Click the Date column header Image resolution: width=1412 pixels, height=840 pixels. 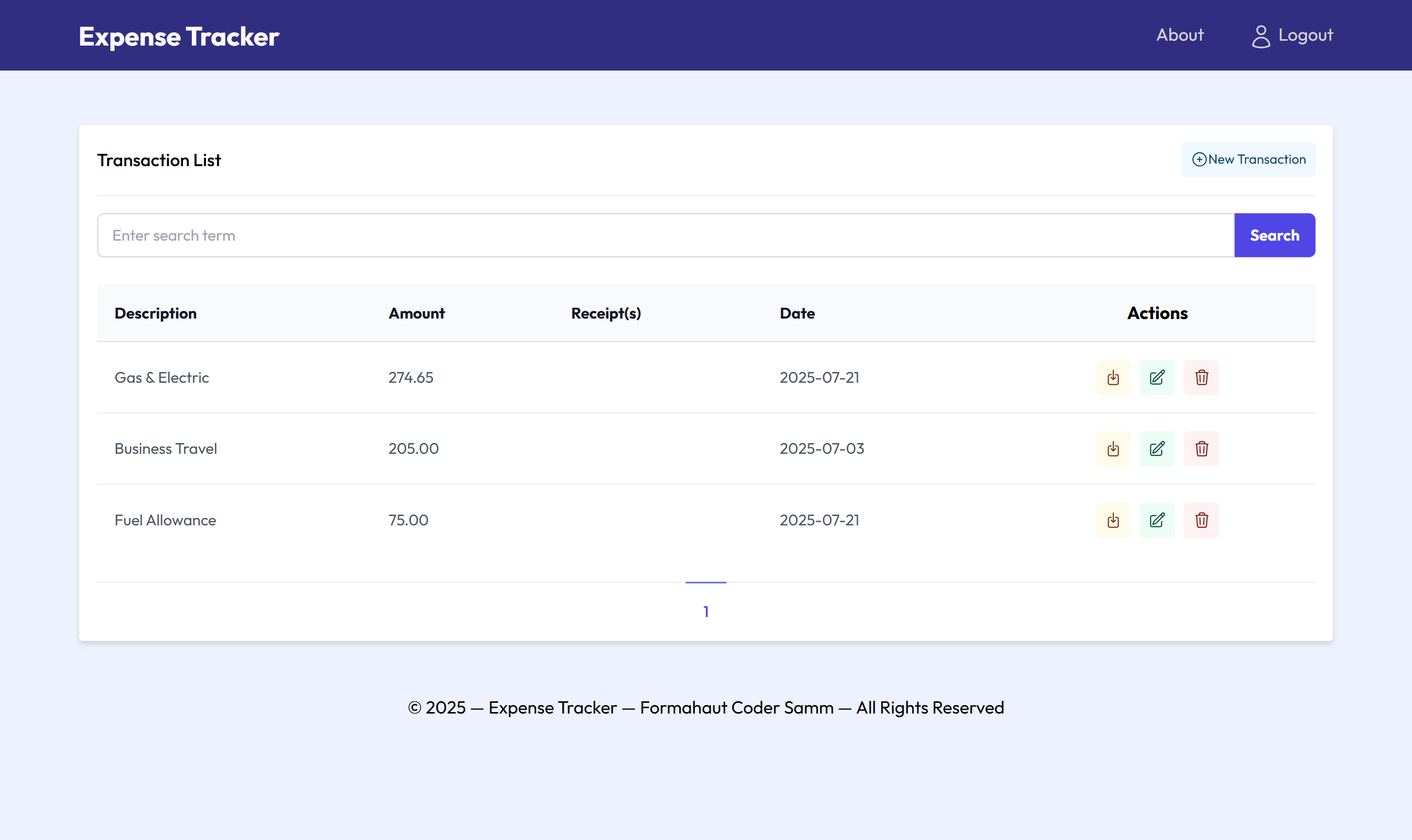(x=797, y=314)
